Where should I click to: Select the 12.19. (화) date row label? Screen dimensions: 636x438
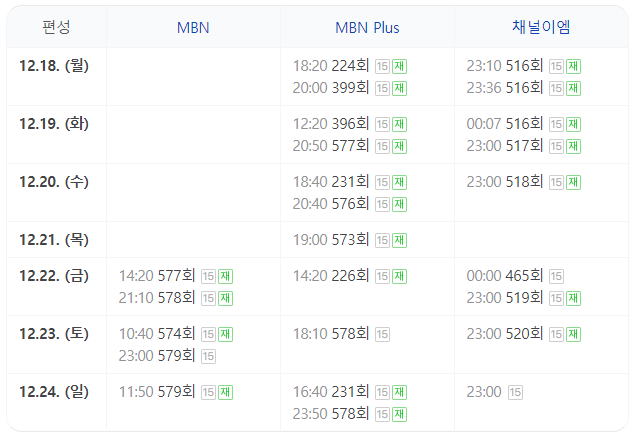[x=54, y=124]
